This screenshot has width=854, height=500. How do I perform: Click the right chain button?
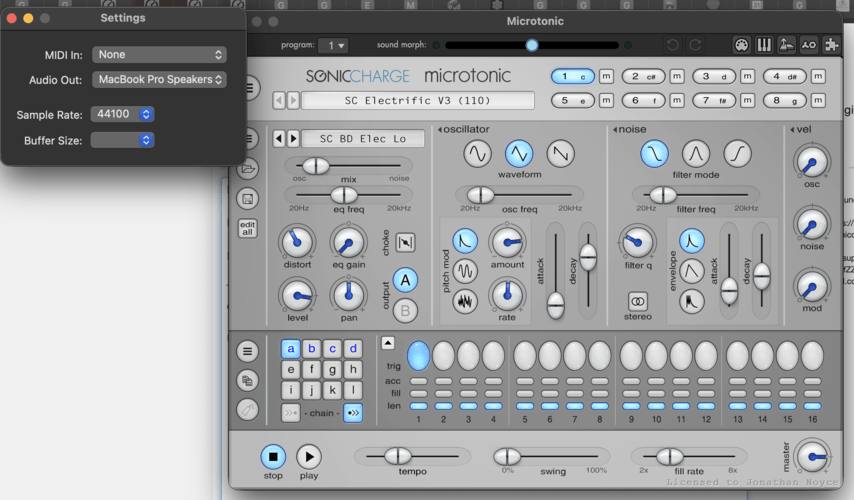[353, 413]
